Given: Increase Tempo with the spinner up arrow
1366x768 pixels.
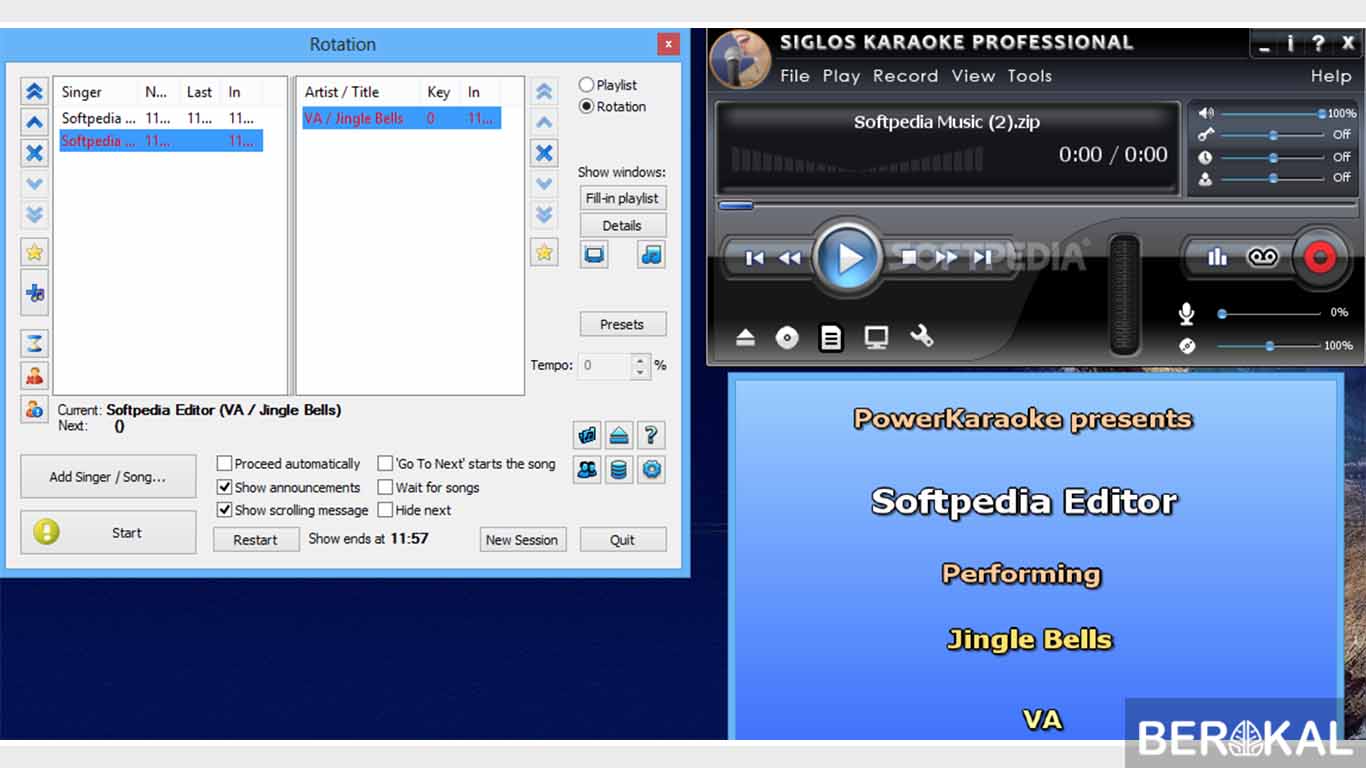Looking at the screenshot, I should click(640, 360).
